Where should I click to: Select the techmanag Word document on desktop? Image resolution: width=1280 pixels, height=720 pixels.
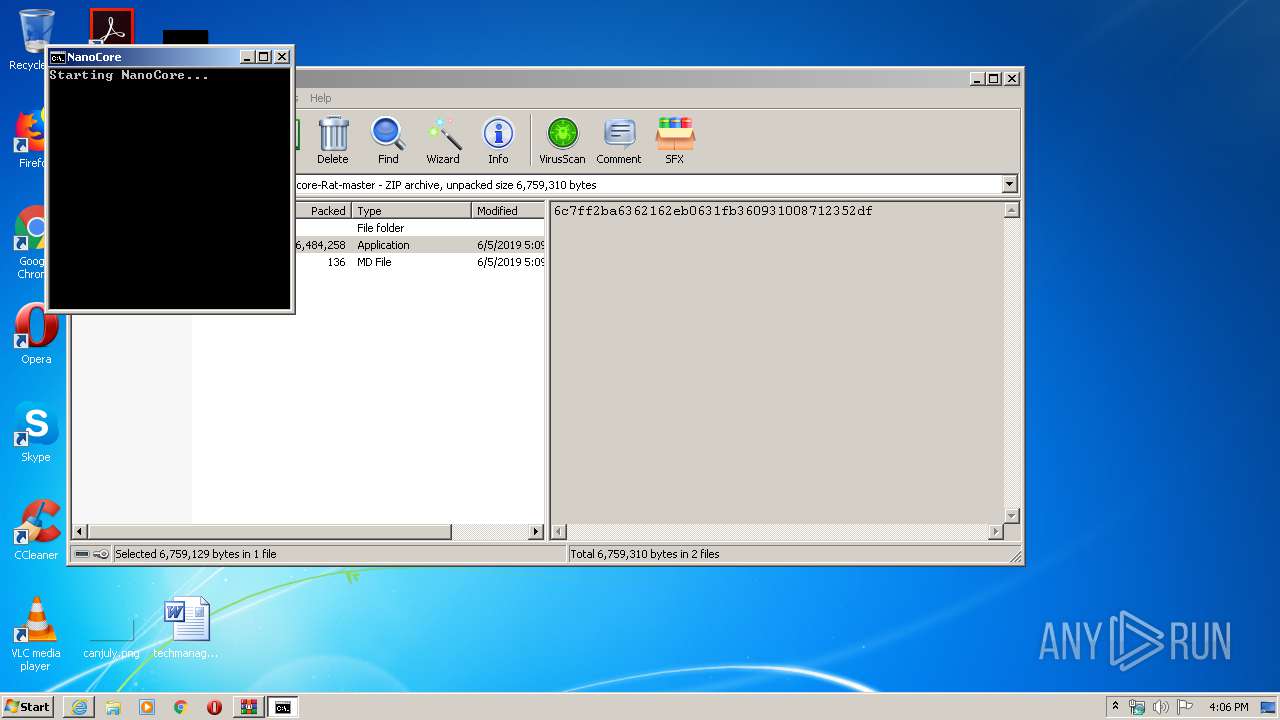coord(186,628)
